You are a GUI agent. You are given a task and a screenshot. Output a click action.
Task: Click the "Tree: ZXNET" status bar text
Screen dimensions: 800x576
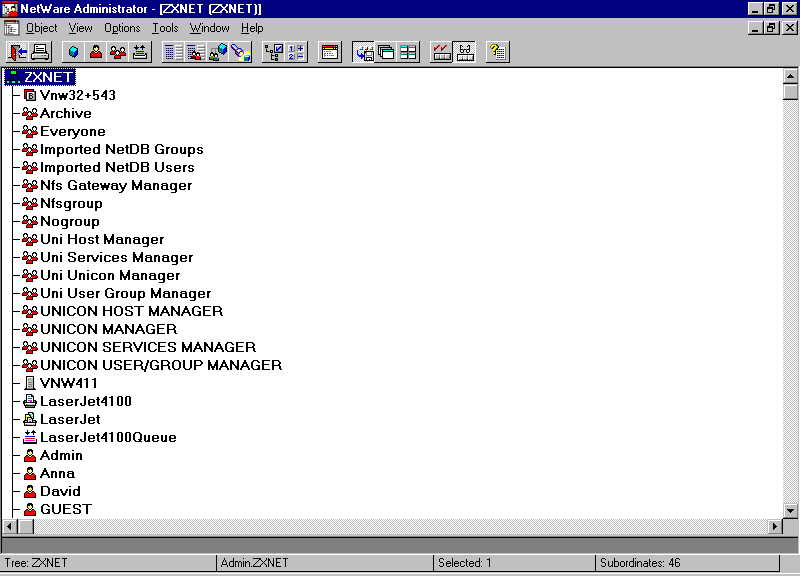(36, 563)
